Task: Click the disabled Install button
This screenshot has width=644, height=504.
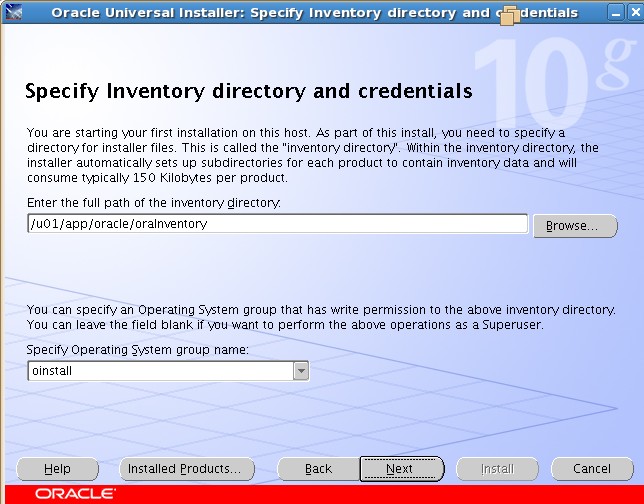Action: [497, 469]
